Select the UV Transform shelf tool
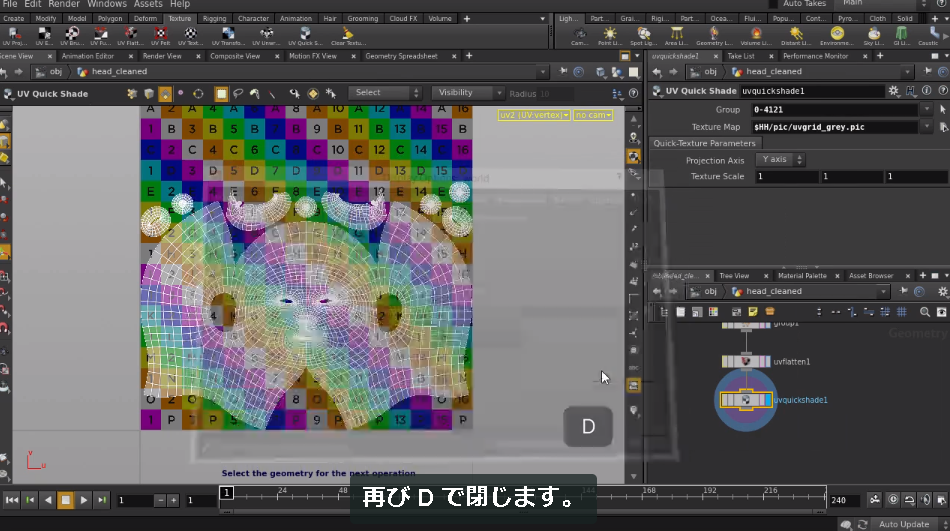950x531 pixels. point(228,36)
